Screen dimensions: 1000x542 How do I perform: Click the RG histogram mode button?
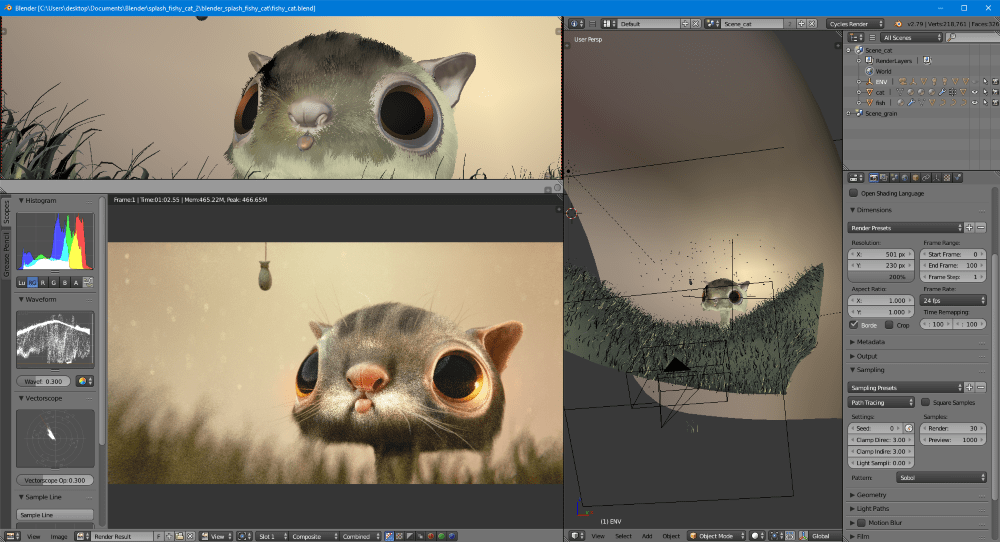point(33,282)
